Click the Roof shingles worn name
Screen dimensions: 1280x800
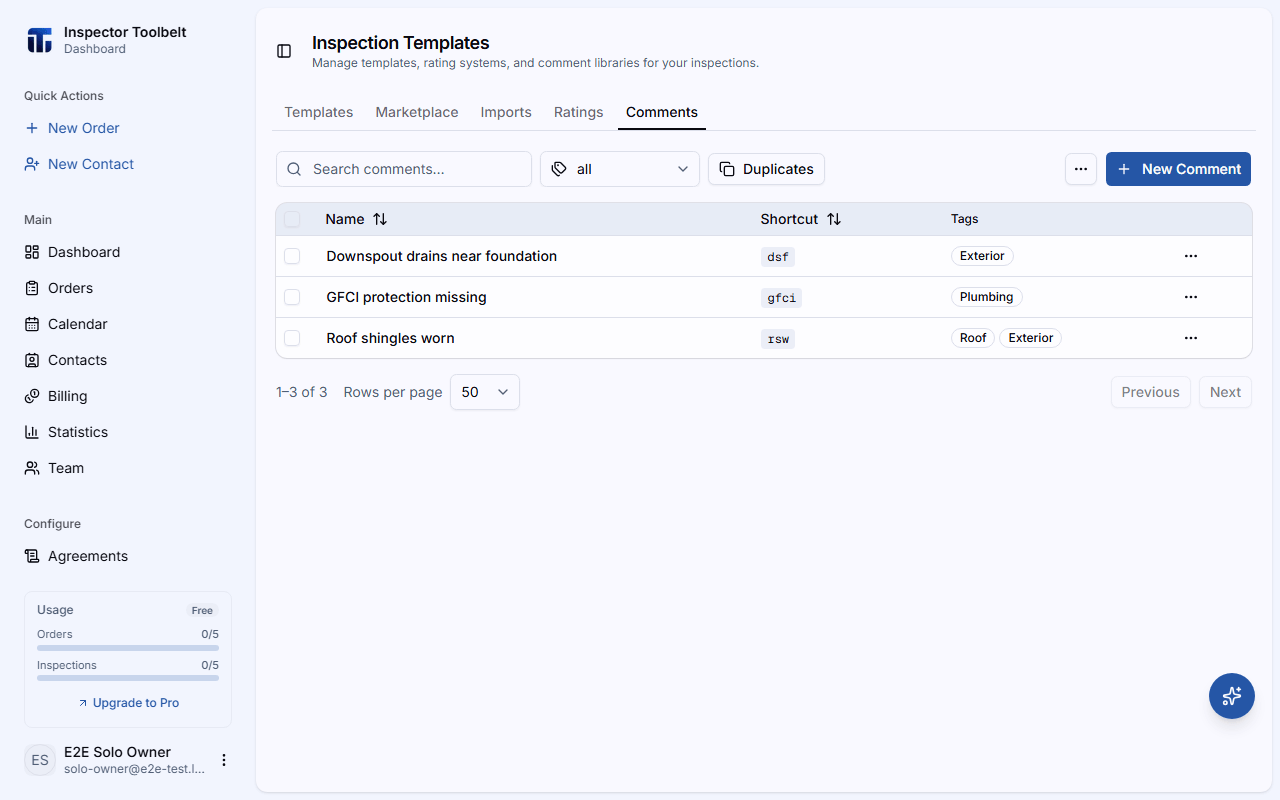(390, 338)
